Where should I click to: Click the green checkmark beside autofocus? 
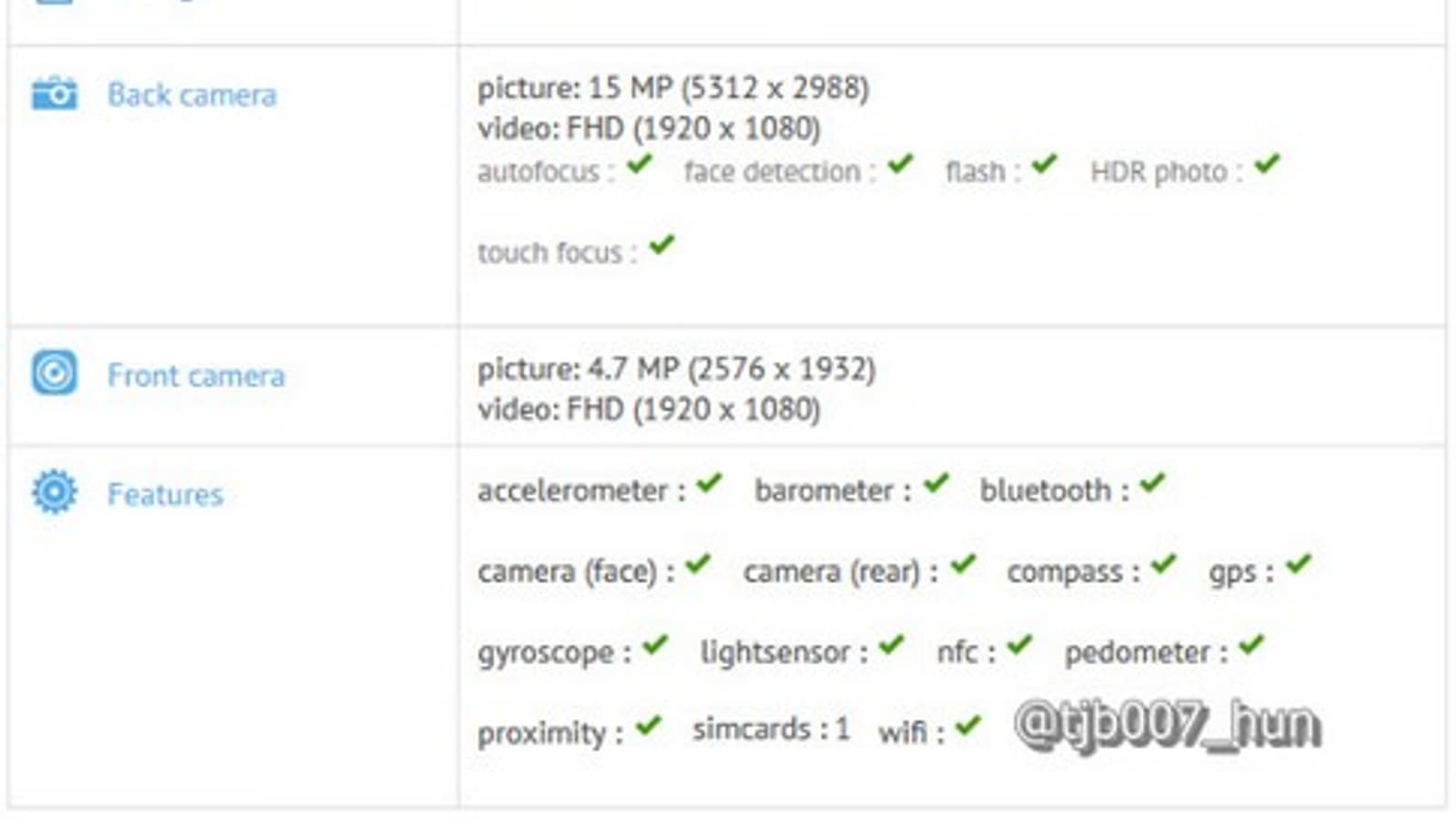pyautogui.click(x=640, y=165)
